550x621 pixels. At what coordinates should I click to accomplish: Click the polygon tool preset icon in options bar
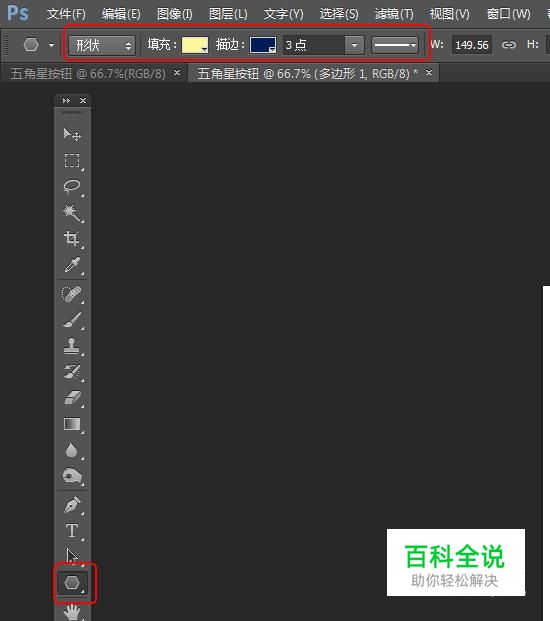pos(31,44)
